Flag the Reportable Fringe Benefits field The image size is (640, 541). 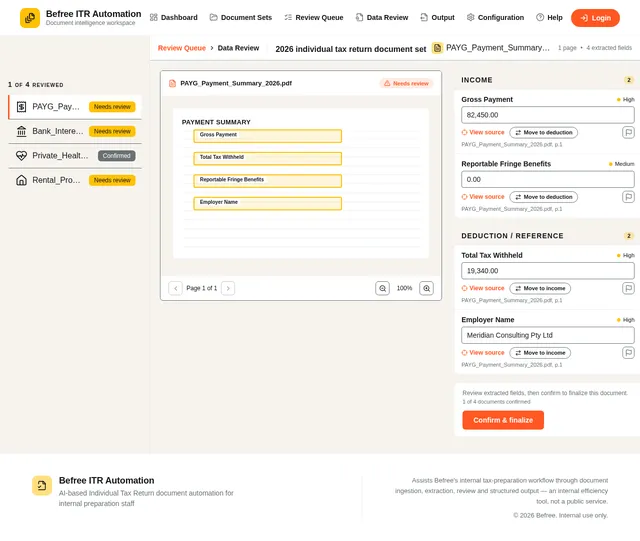pos(629,197)
